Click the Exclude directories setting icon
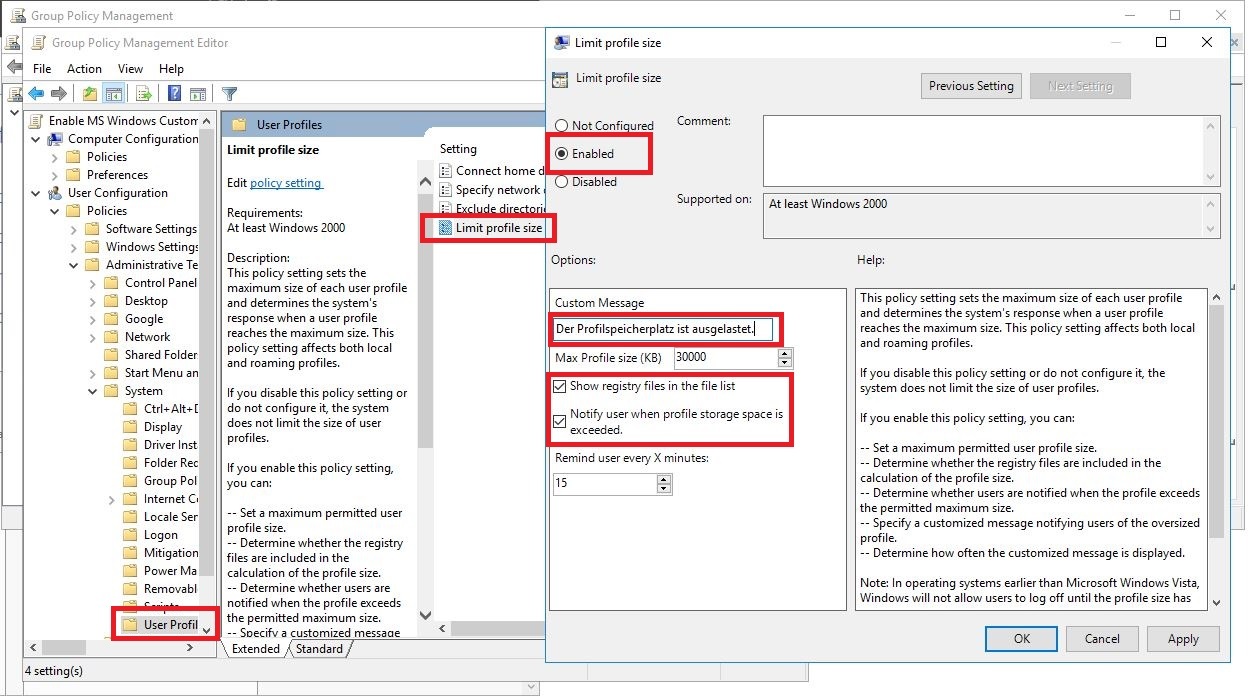 [446, 209]
